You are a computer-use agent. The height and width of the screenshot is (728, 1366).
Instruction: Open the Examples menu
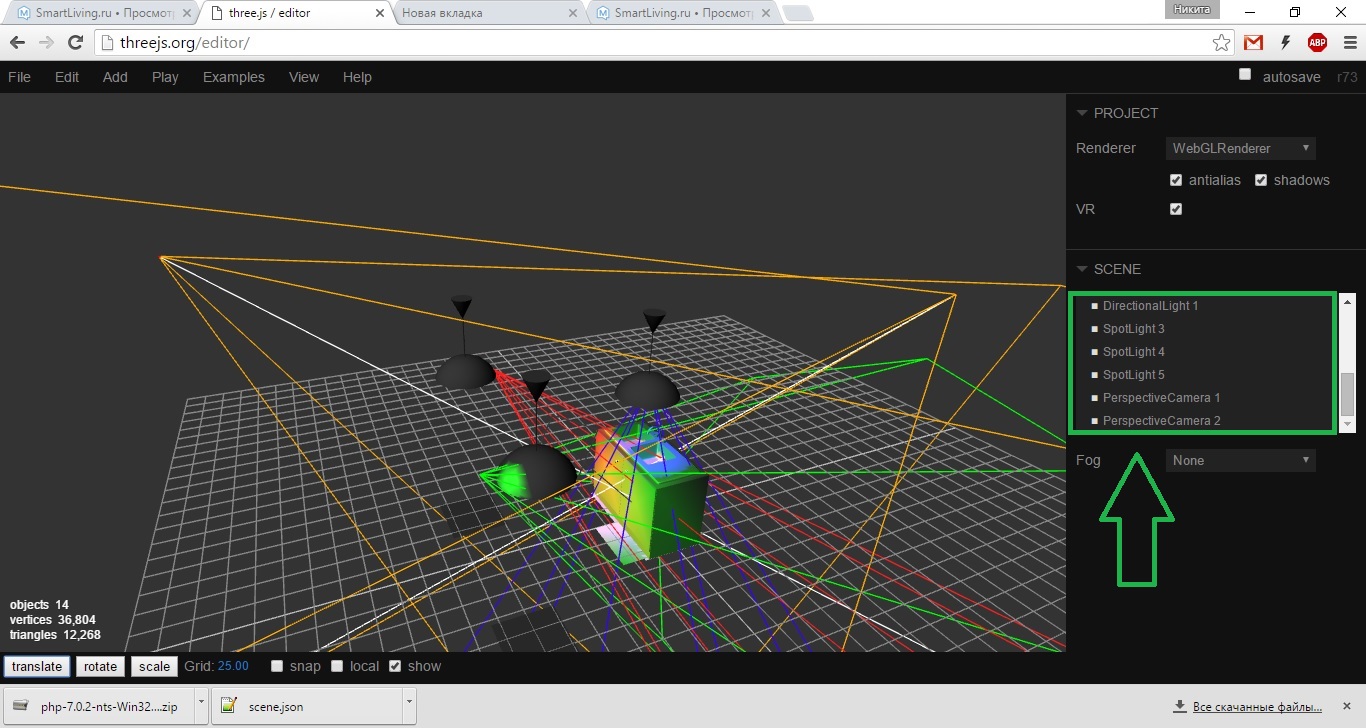pos(233,77)
